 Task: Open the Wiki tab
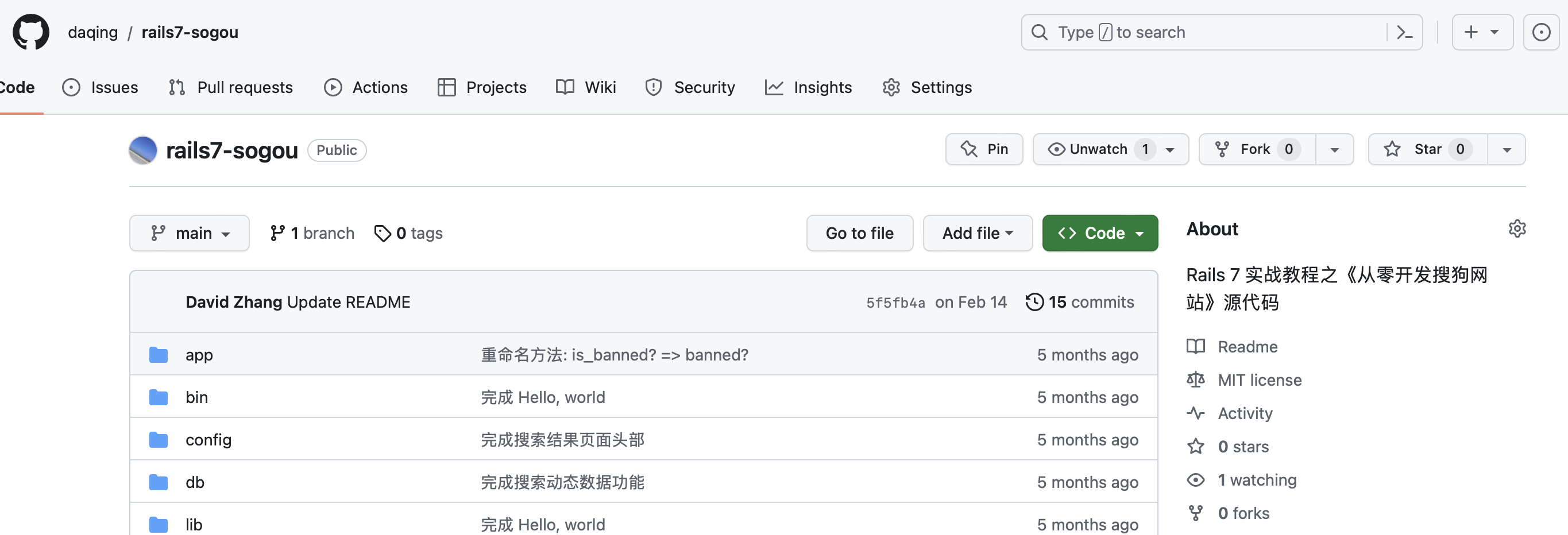coord(586,88)
